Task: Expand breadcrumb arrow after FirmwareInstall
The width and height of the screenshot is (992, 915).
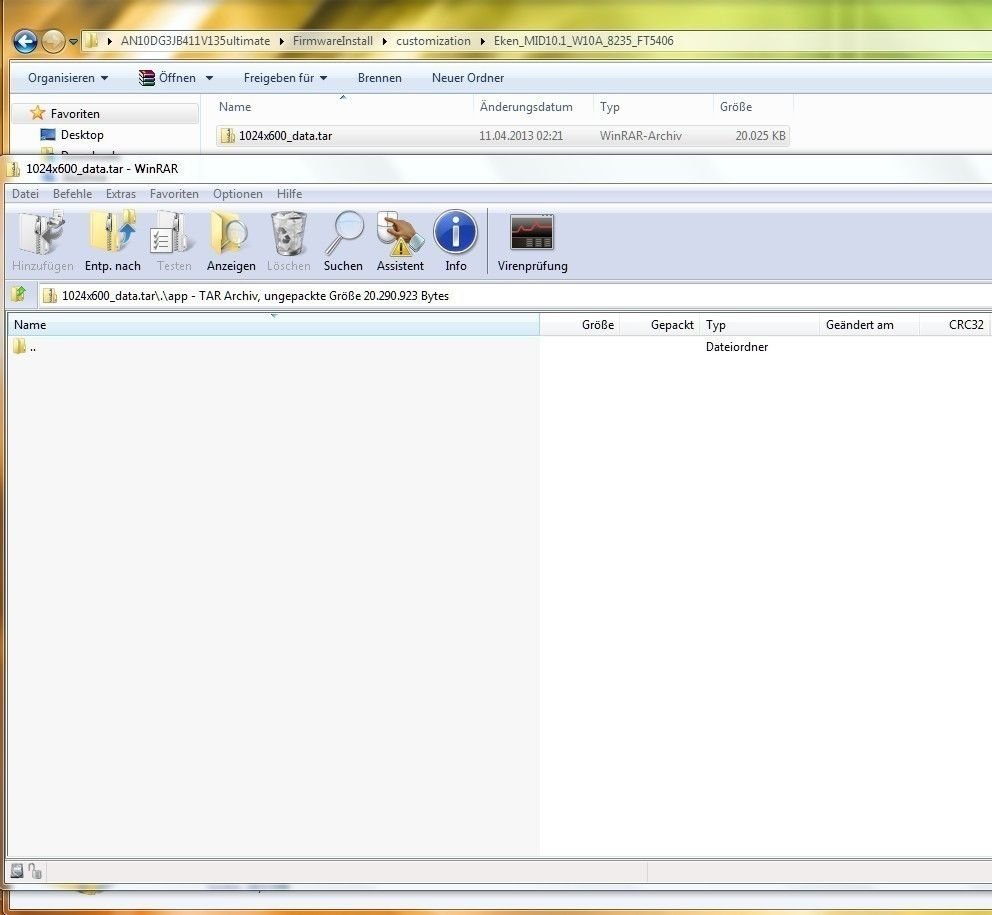Action: click(385, 42)
